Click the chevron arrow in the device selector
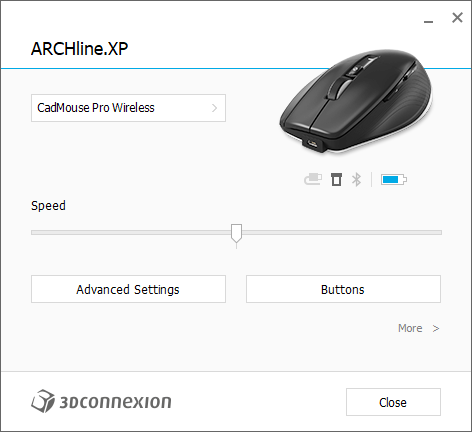The image size is (472, 432). point(215,108)
